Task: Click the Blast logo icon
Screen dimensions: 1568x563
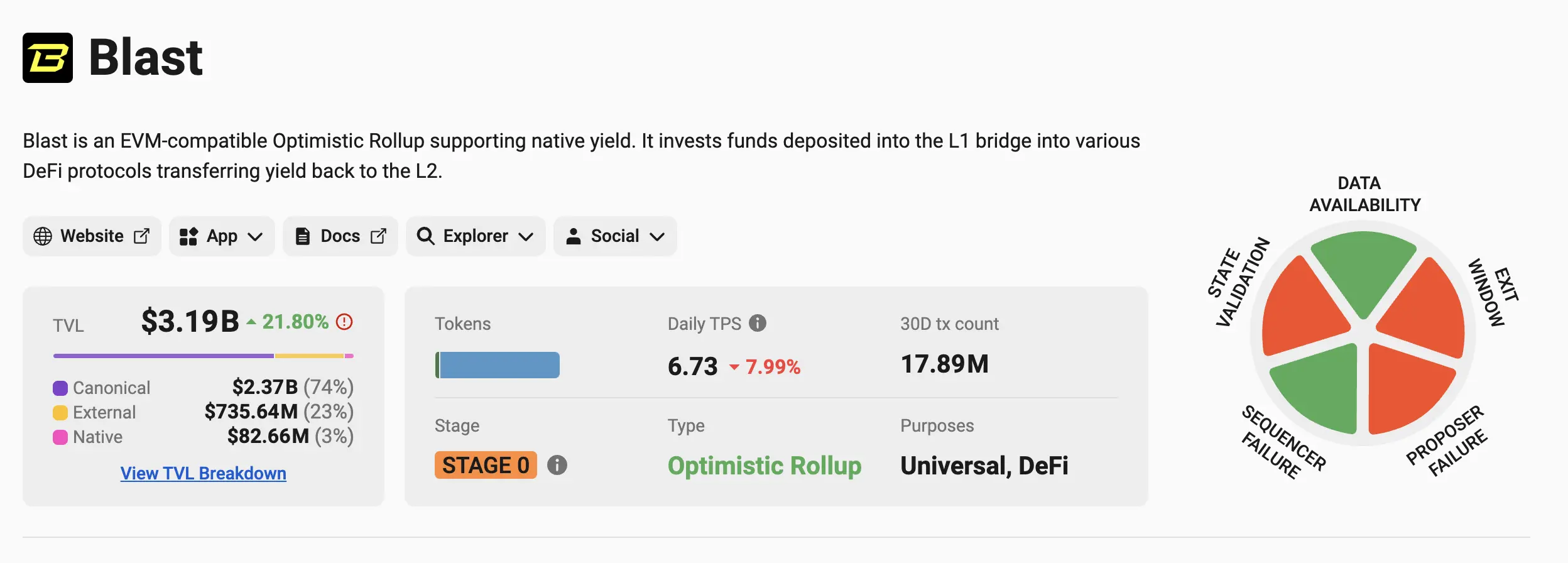Action: (48, 58)
